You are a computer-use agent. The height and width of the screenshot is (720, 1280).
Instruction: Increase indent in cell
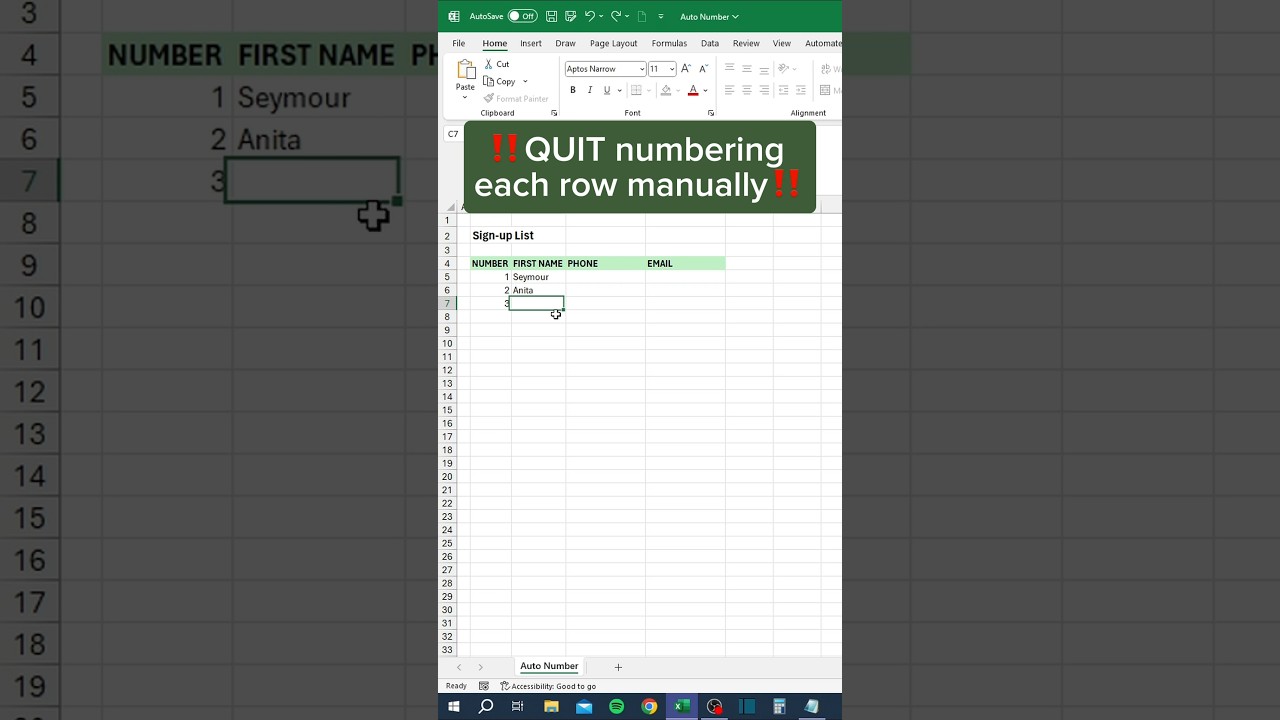(801, 90)
